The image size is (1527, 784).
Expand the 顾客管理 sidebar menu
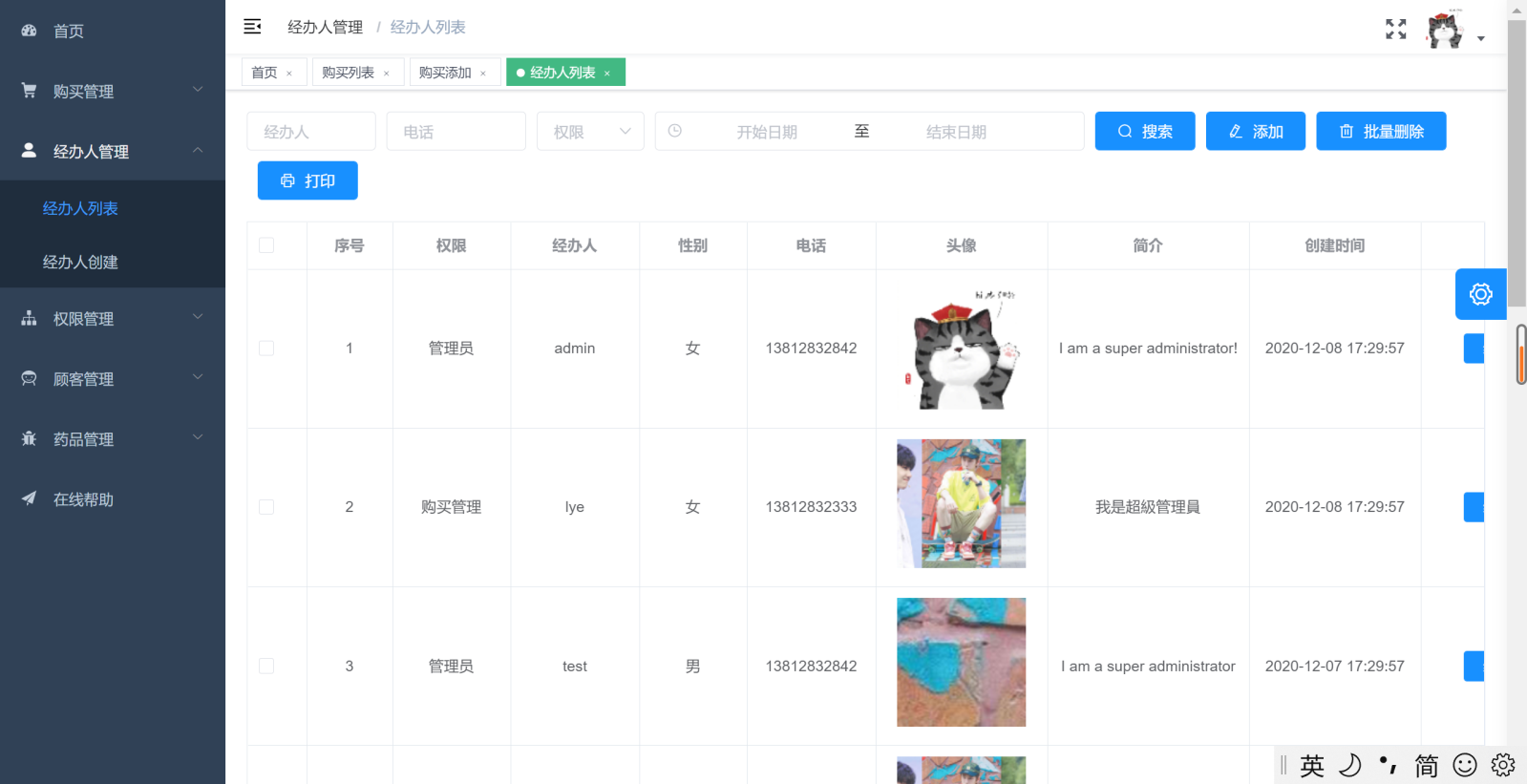(113, 378)
